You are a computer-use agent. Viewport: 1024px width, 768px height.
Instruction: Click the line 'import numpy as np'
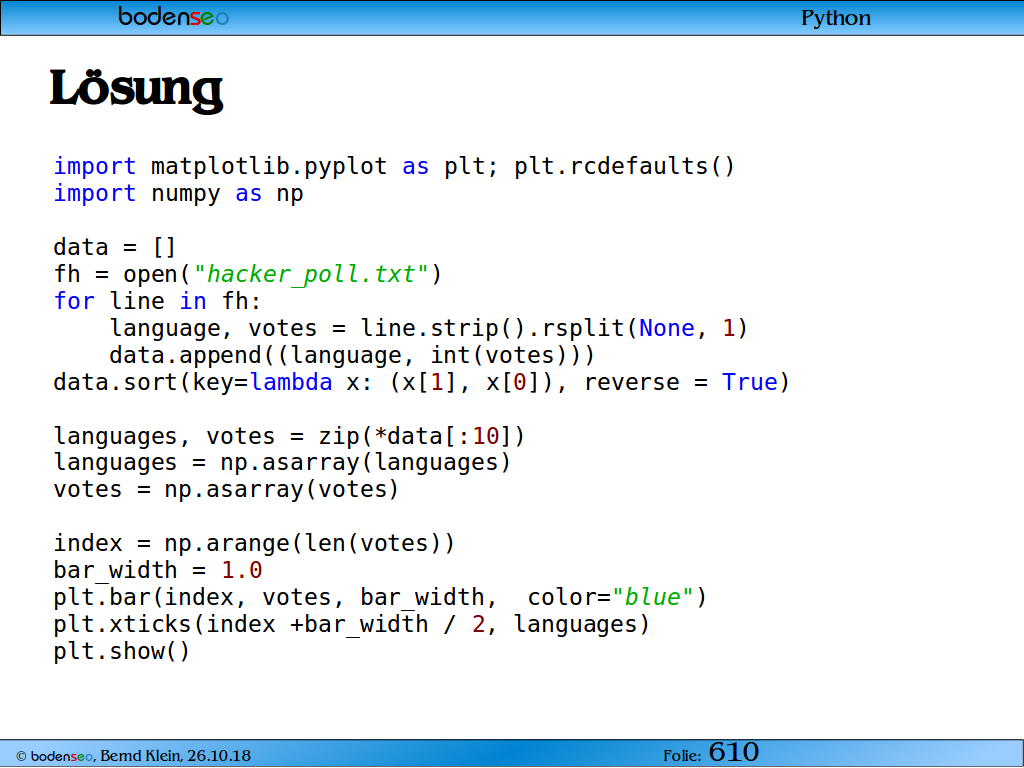pos(178,194)
